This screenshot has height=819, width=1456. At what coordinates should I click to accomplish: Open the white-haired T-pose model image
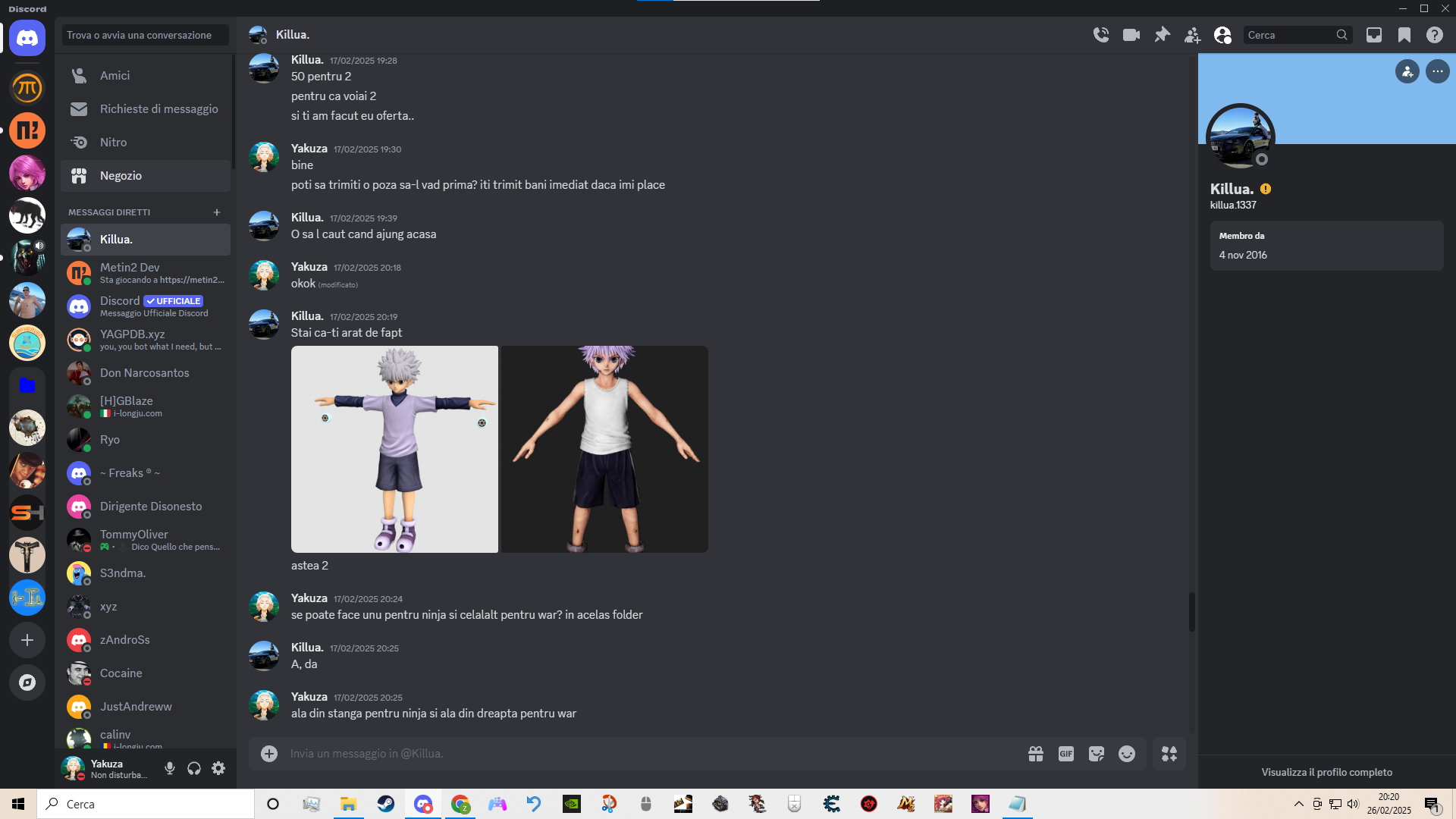[x=394, y=449]
